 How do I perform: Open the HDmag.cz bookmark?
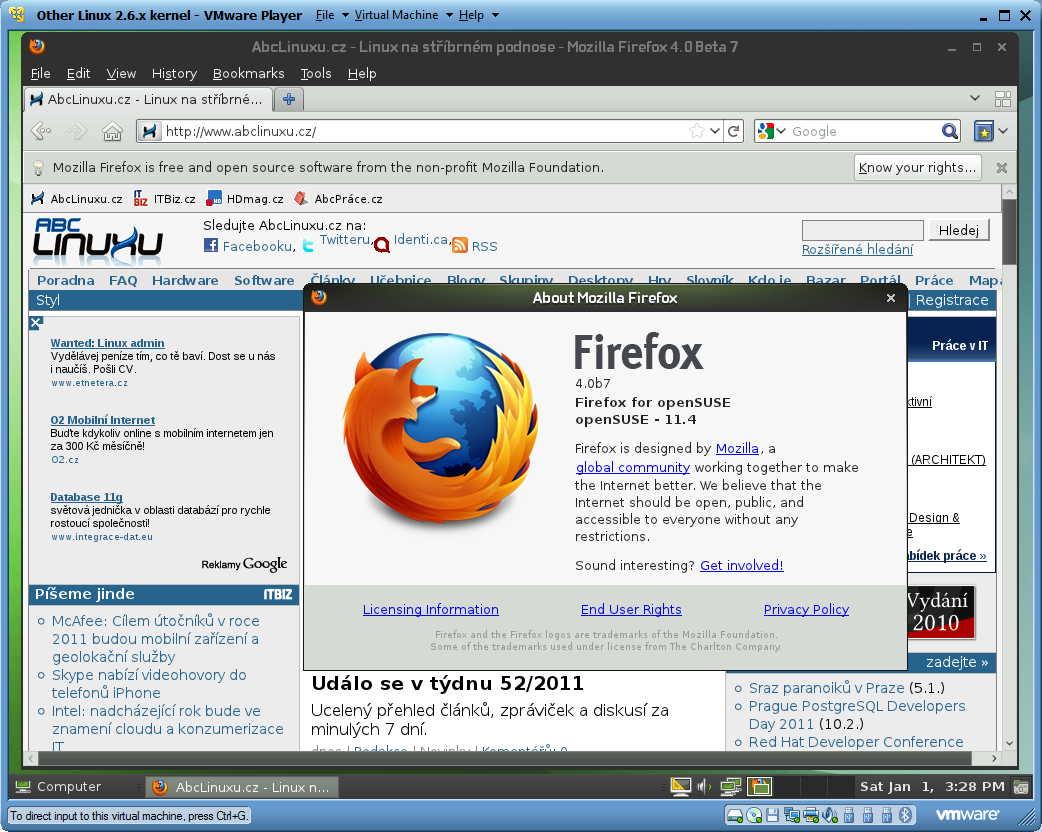(x=245, y=199)
